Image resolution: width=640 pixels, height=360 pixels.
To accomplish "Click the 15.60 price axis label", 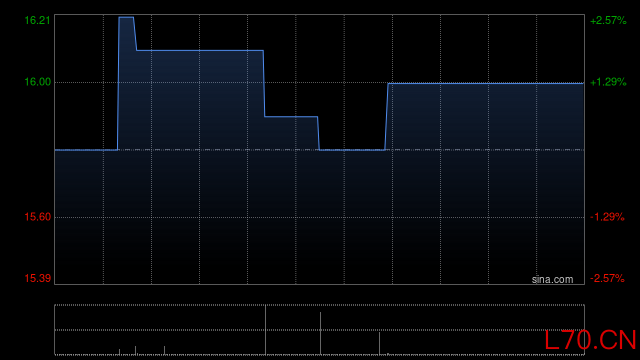I will [x=38, y=217].
